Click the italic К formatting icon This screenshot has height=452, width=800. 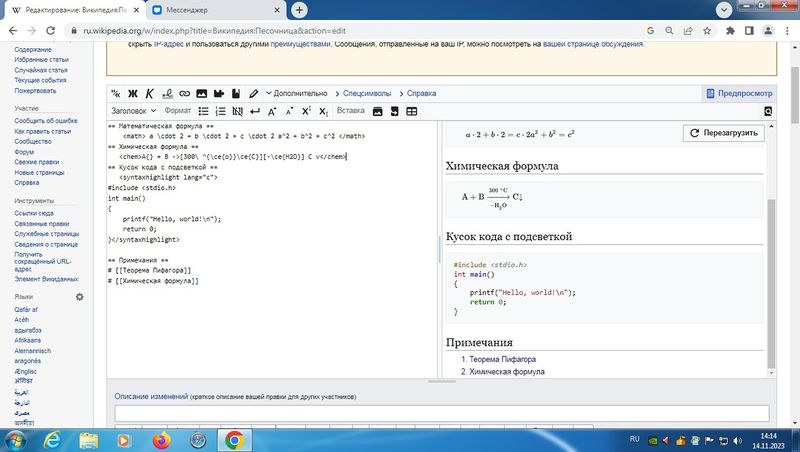coord(149,93)
